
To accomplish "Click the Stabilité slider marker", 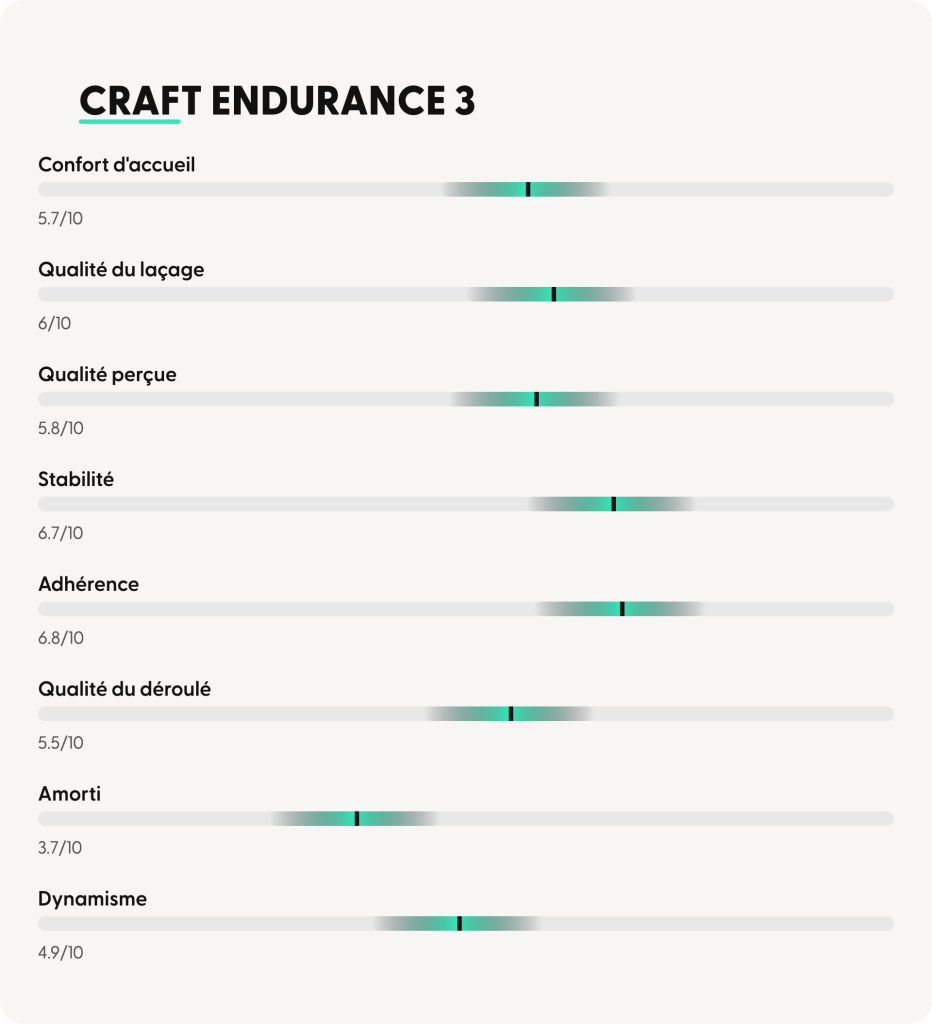I will (x=614, y=504).
